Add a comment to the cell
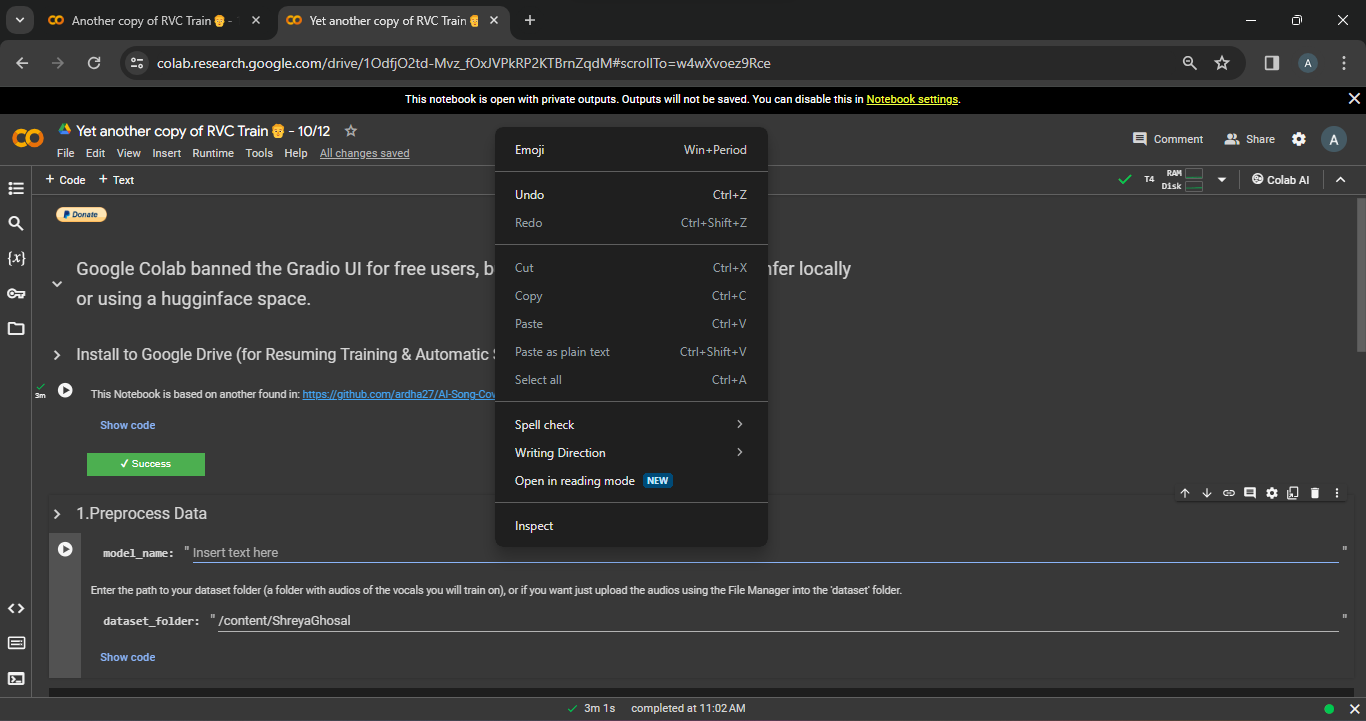This screenshot has height=721, width=1366. pos(1250,493)
